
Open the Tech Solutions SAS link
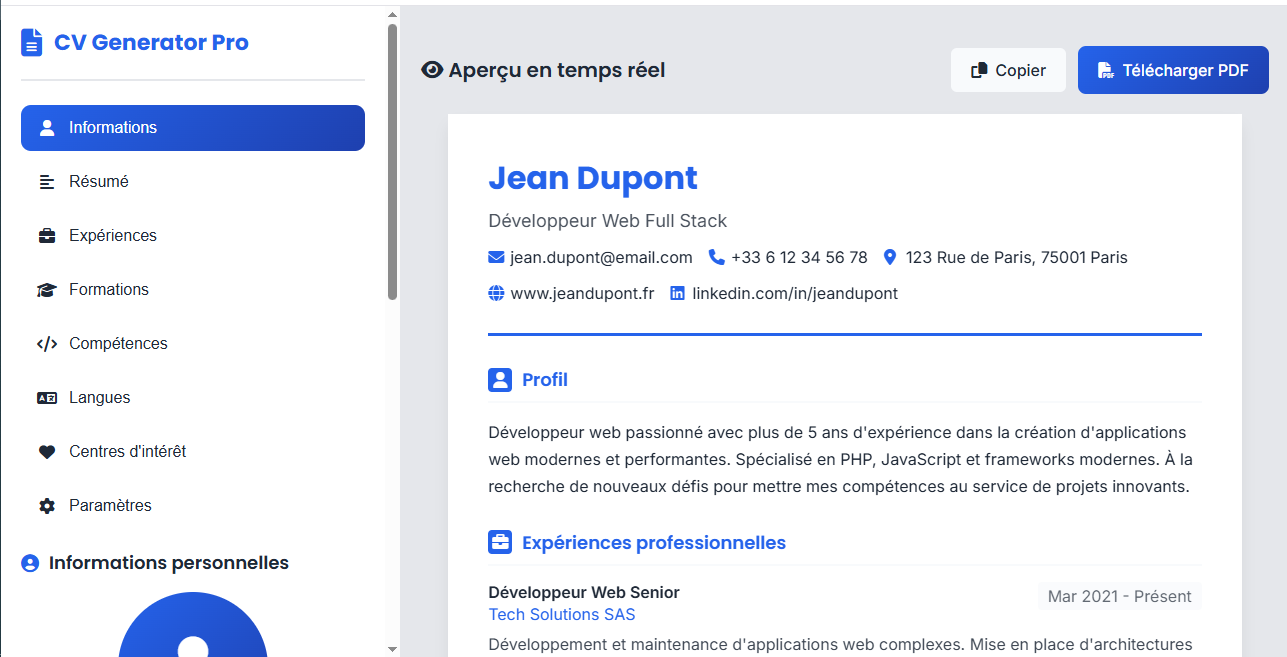click(x=561, y=614)
